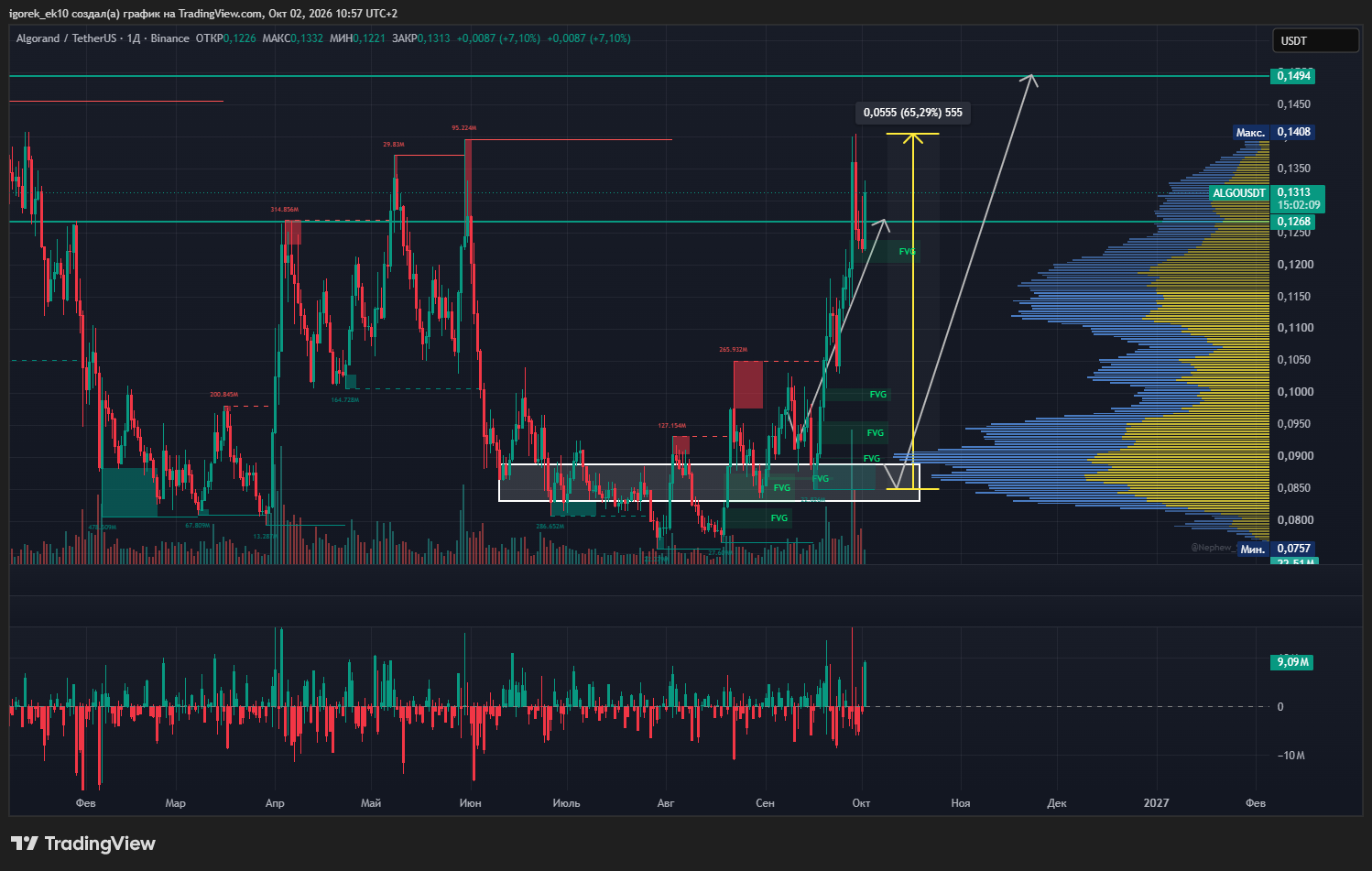1372x871 pixels.
Task: Click the 2027 year on time axis
Action: (x=1156, y=803)
